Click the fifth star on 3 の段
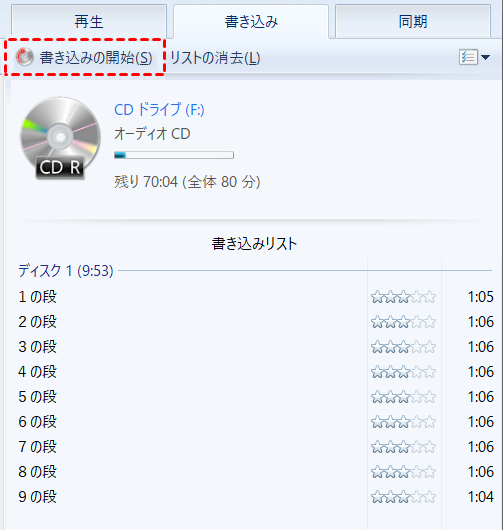 pos(430,347)
